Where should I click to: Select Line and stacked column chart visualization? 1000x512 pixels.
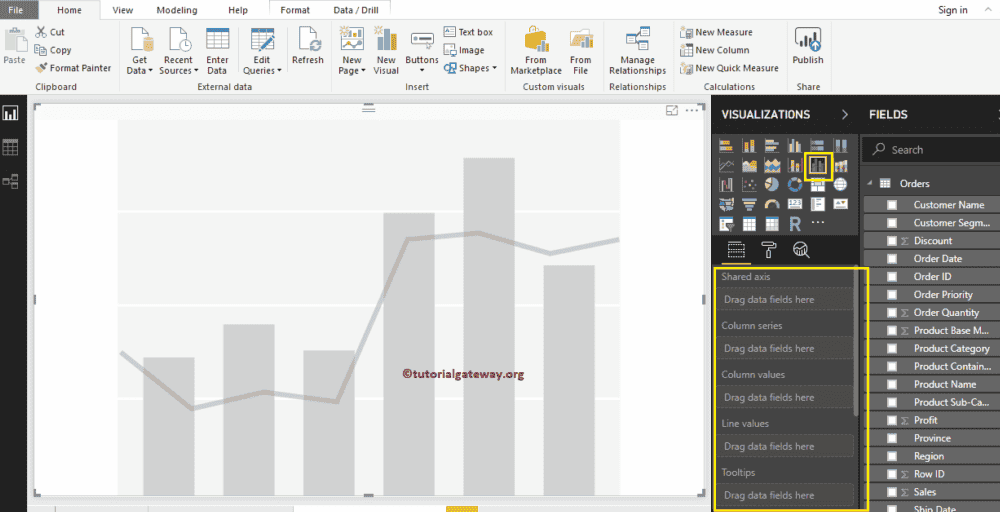point(795,166)
